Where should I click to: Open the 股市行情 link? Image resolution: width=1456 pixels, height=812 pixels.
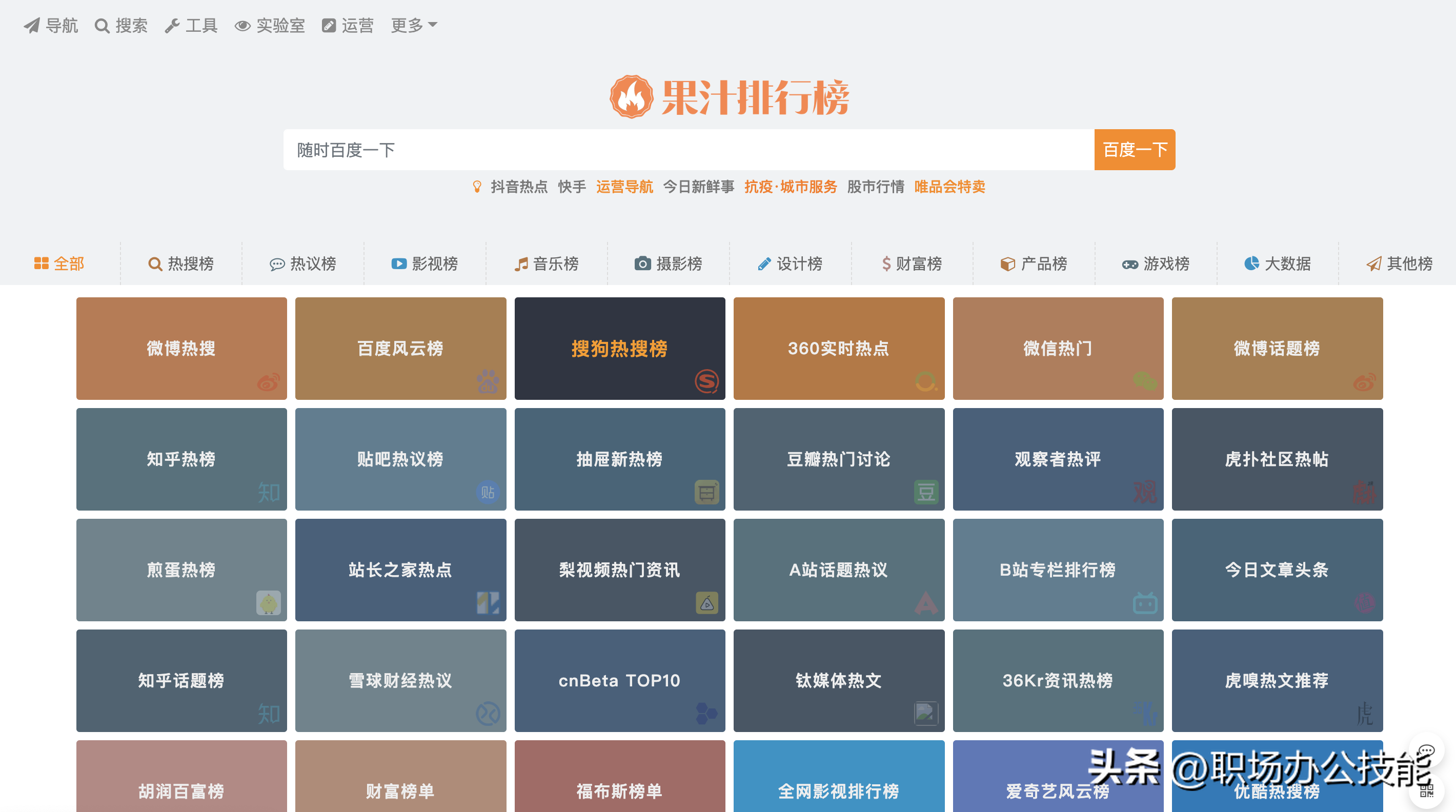[876, 187]
